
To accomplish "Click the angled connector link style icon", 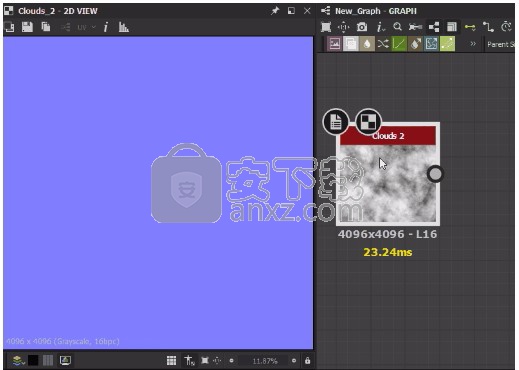I will tap(488, 27).
